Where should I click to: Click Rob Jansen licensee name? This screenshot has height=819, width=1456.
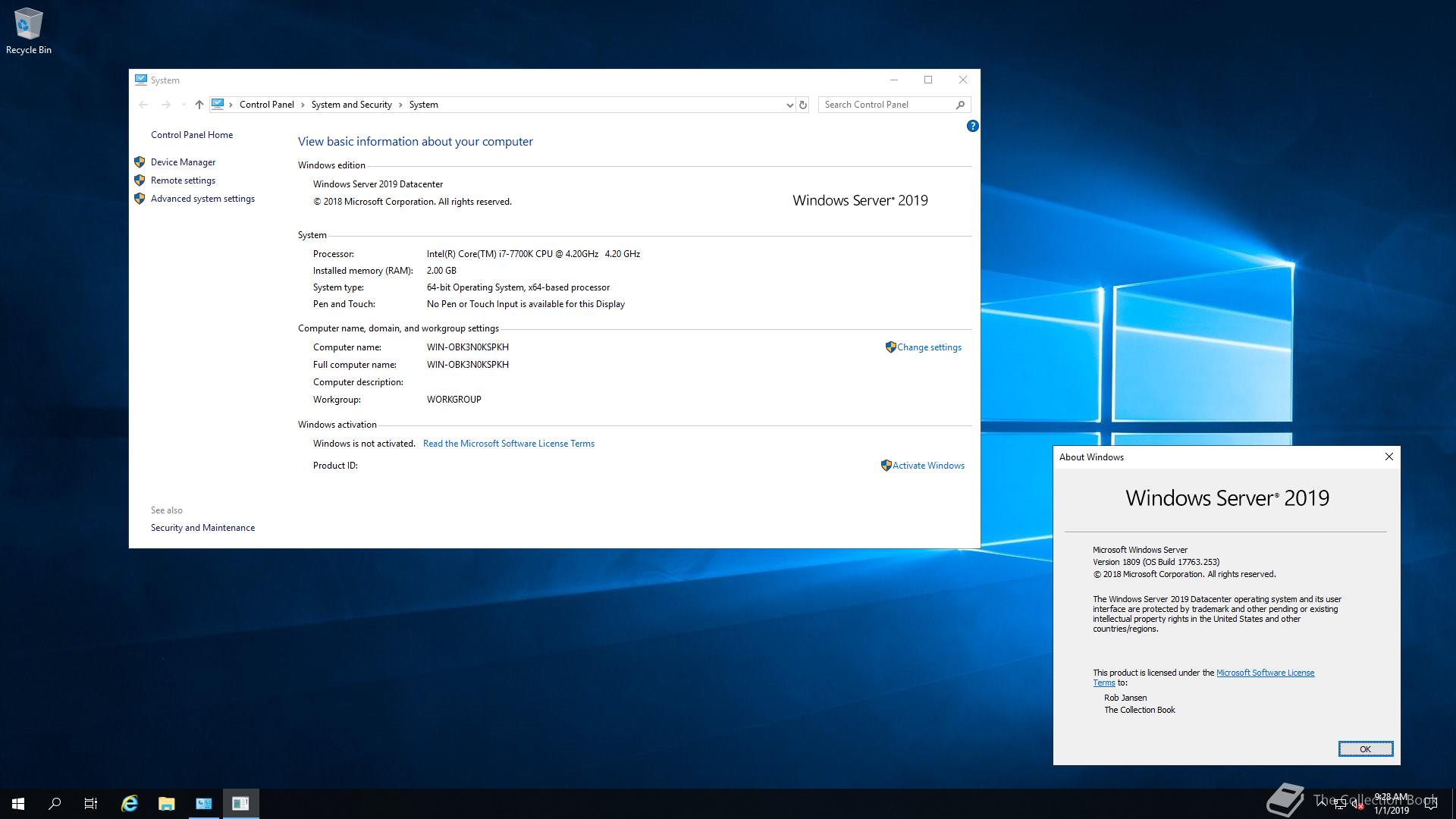1125,698
